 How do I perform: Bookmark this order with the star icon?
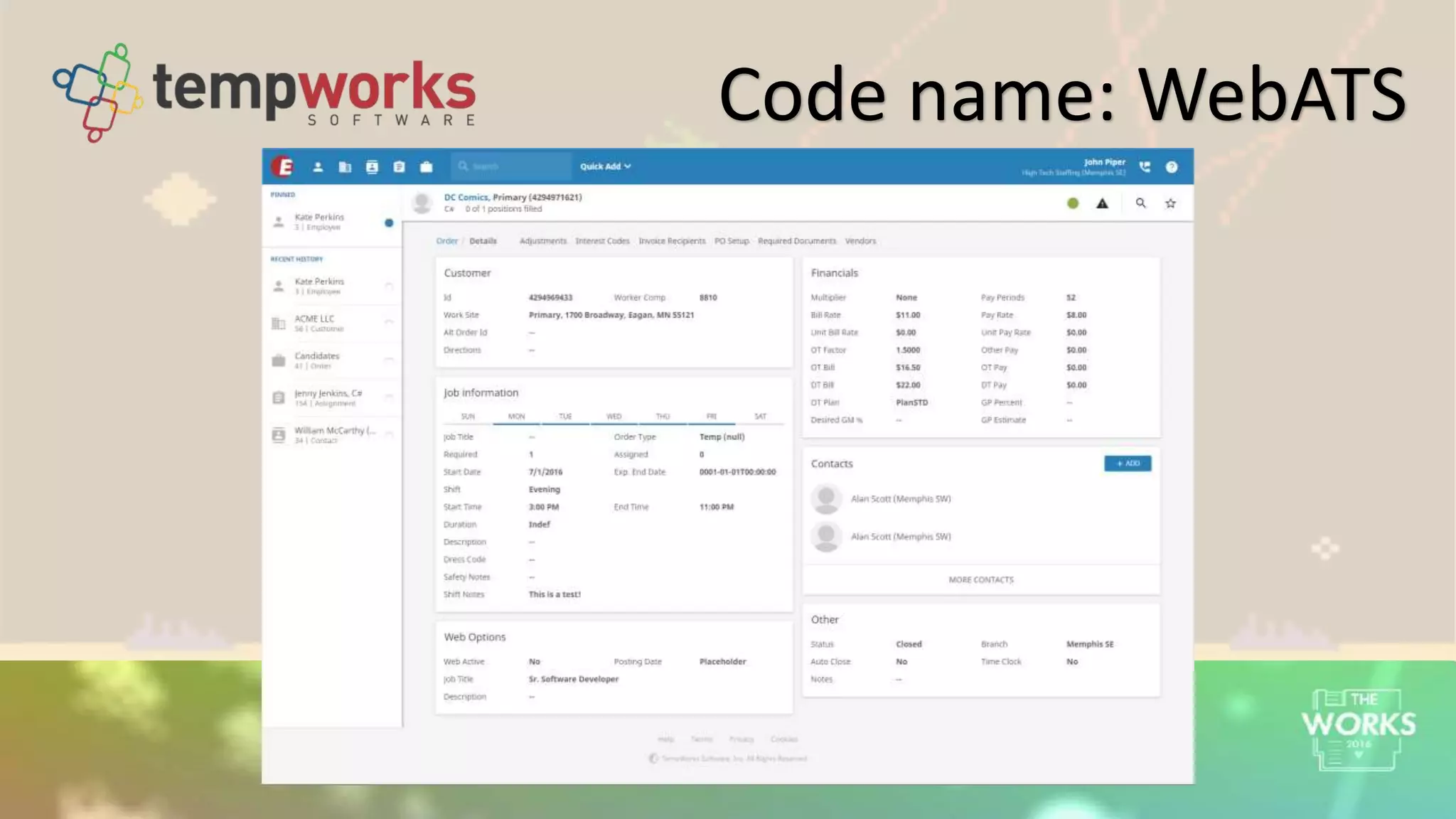point(1170,203)
